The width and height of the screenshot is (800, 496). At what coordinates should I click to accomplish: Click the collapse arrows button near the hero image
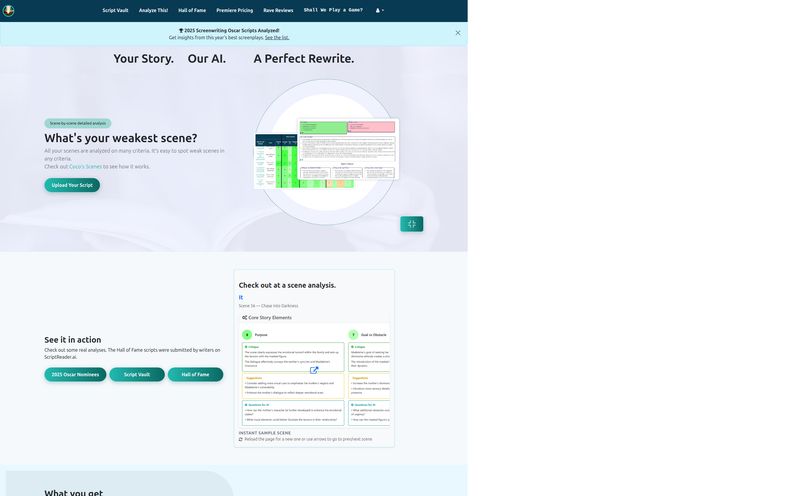coord(412,224)
